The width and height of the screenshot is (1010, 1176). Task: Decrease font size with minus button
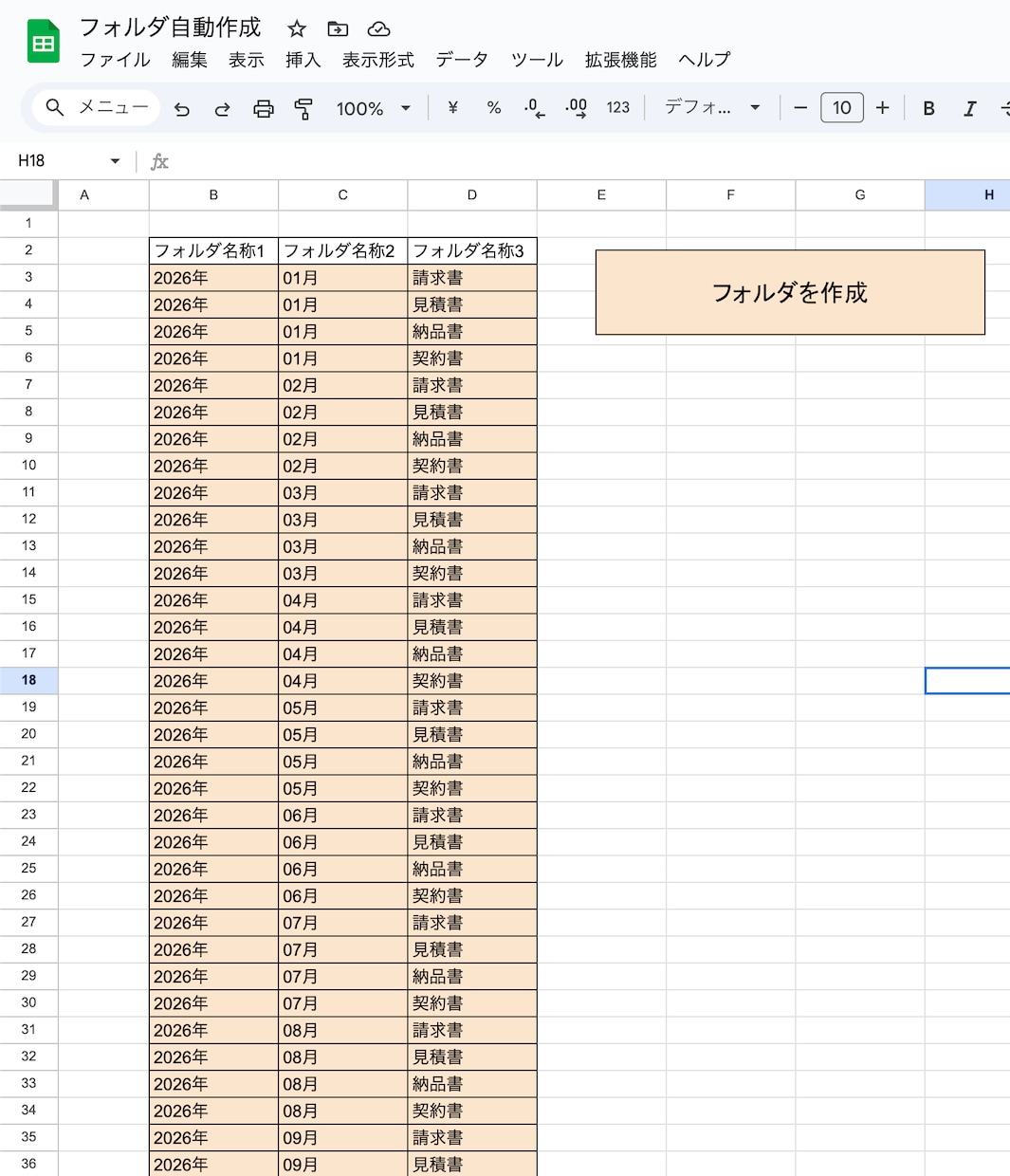[800, 108]
